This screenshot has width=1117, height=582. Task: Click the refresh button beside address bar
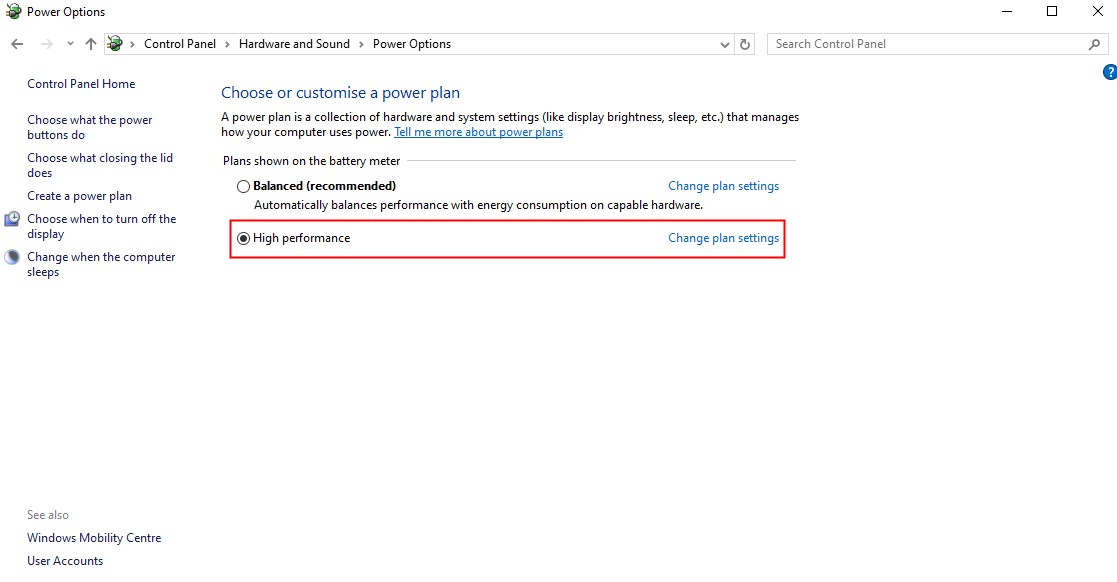pos(744,44)
